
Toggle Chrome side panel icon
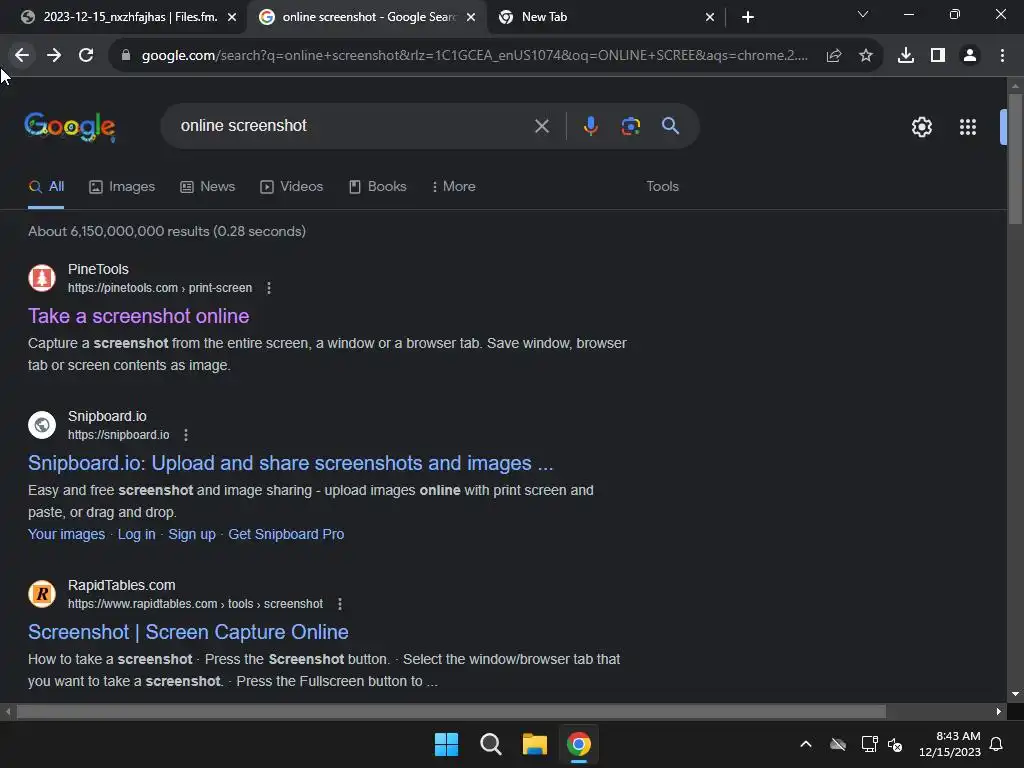pos(938,56)
